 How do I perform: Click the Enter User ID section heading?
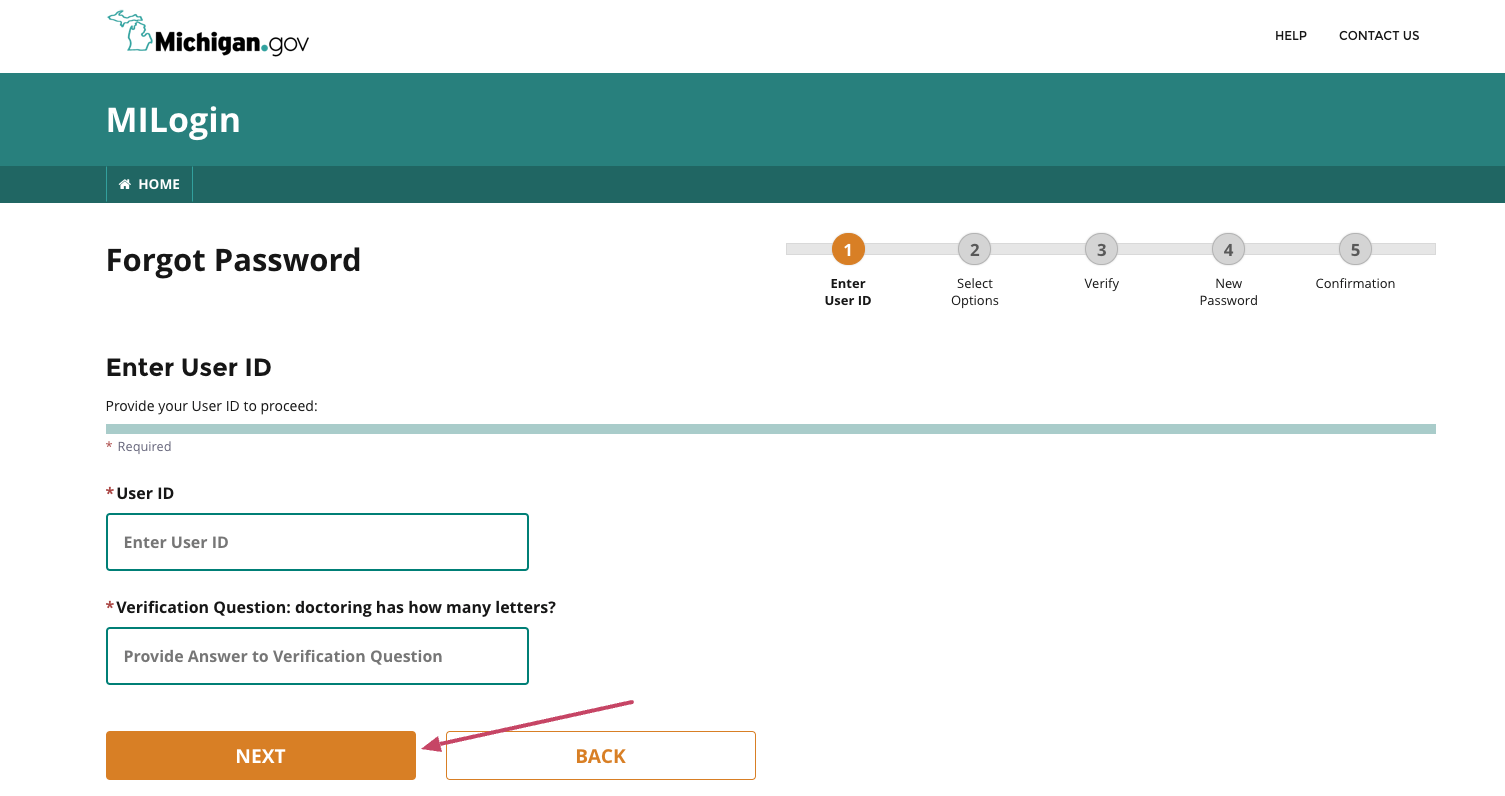(189, 367)
